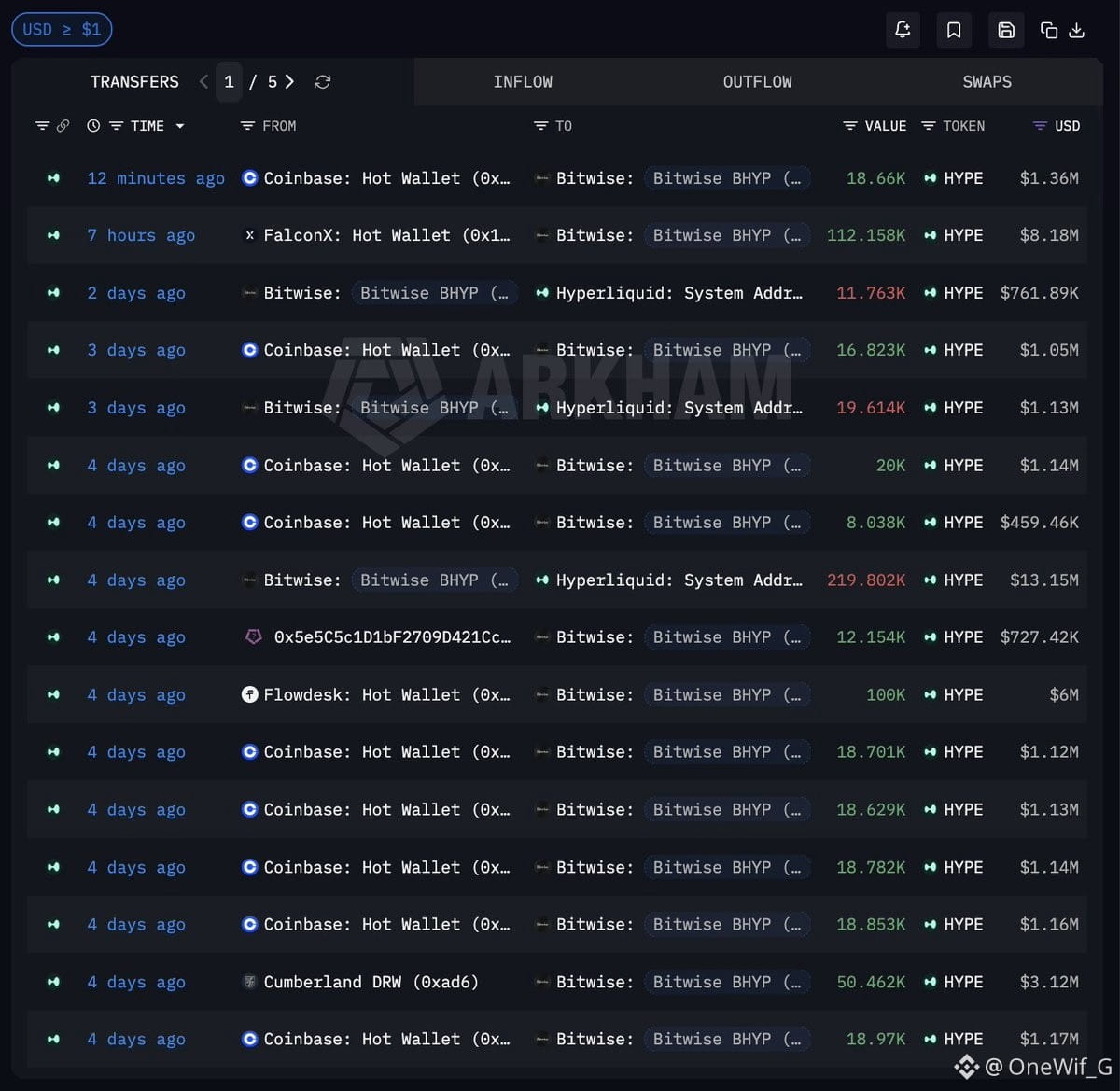Click the 219.802K value
The width and height of the screenshot is (1120, 1091).
click(866, 580)
